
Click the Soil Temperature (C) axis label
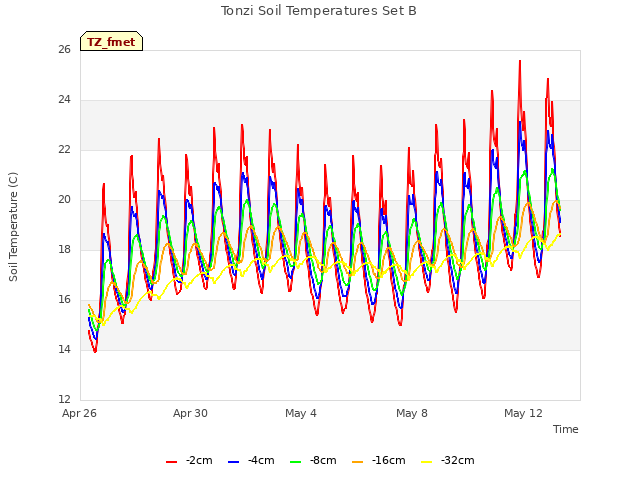pos(13,227)
